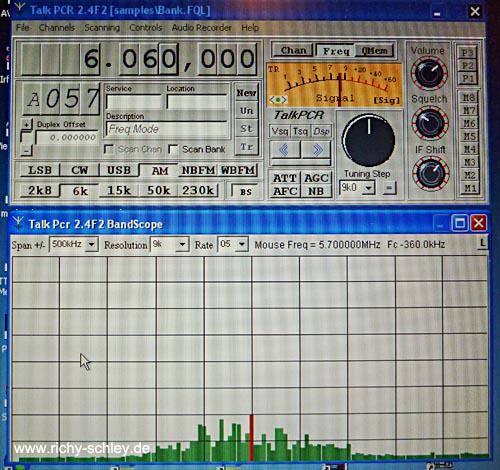This screenshot has width=500, height=470.
Task: Open the Scanning menu
Action: pyautogui.click(x=102, y=28)
